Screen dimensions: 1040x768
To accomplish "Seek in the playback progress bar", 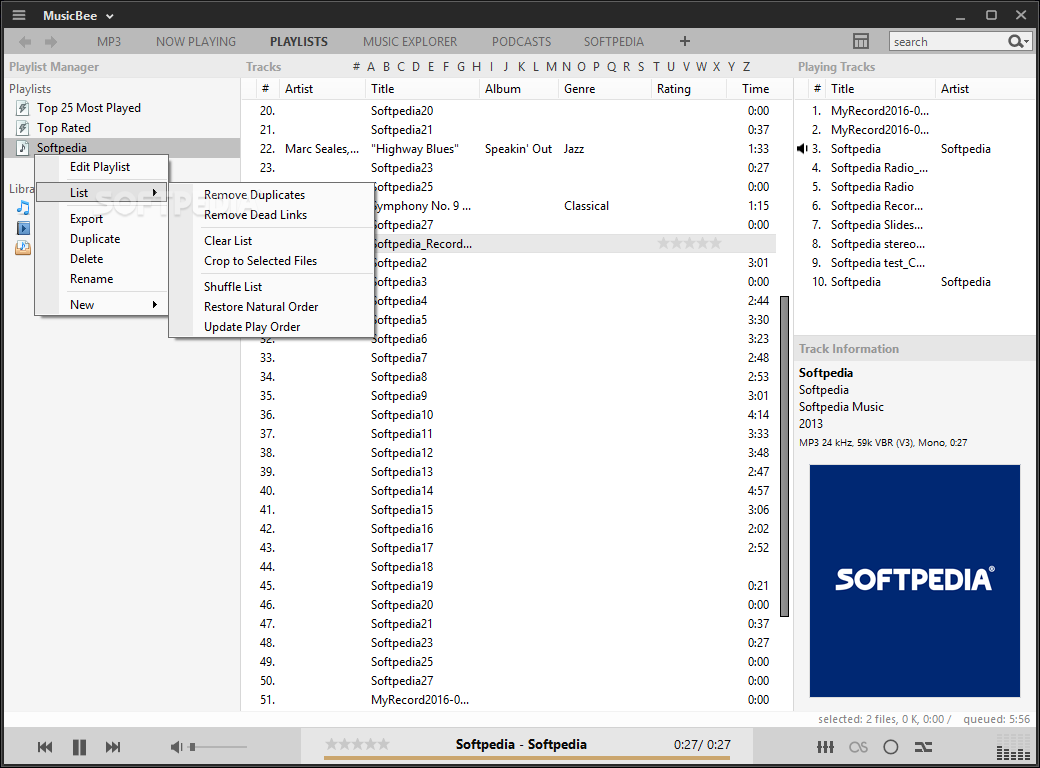I will pos(527,757).
